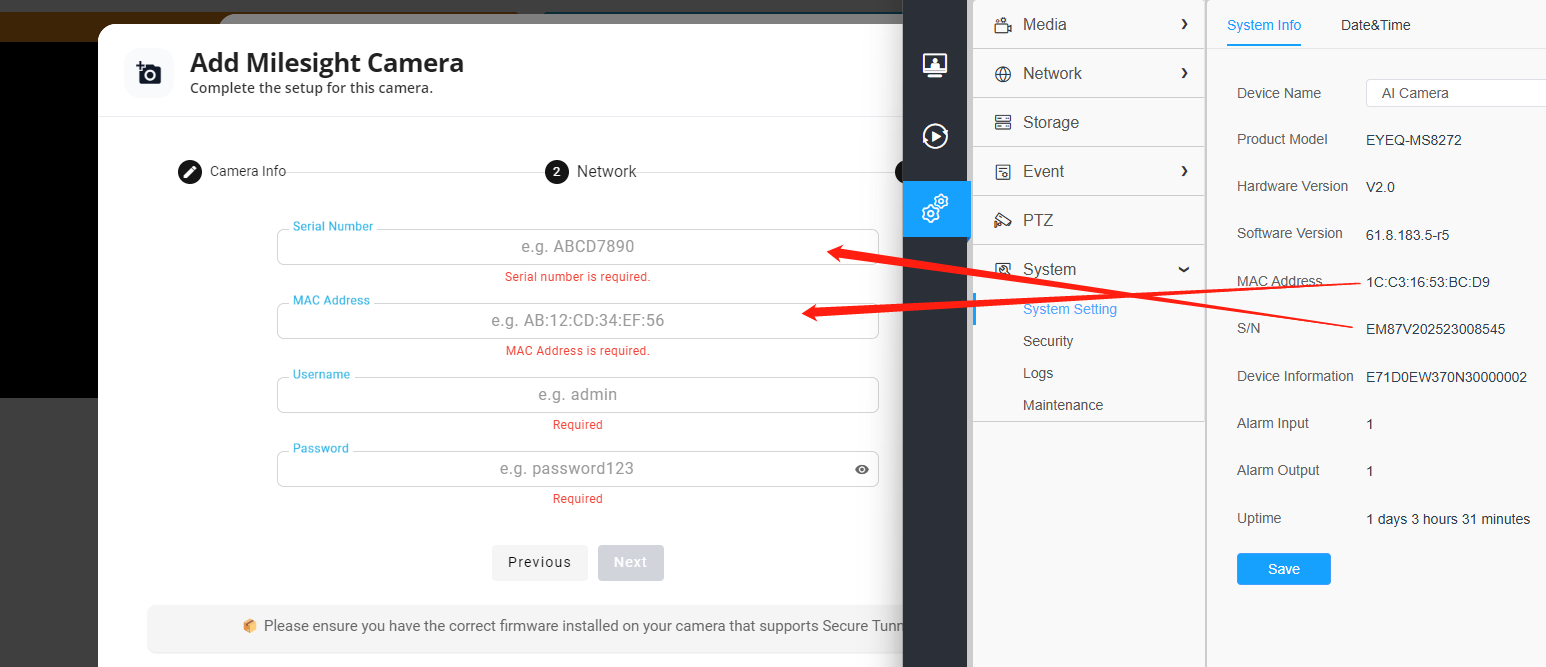Edit the Device Name field showing AI Camera

click(1456, 93)
